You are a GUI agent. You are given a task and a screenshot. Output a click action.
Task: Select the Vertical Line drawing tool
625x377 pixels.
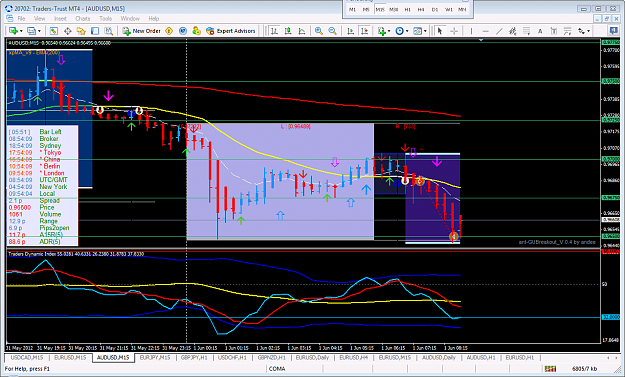click(x=471, y=31)
